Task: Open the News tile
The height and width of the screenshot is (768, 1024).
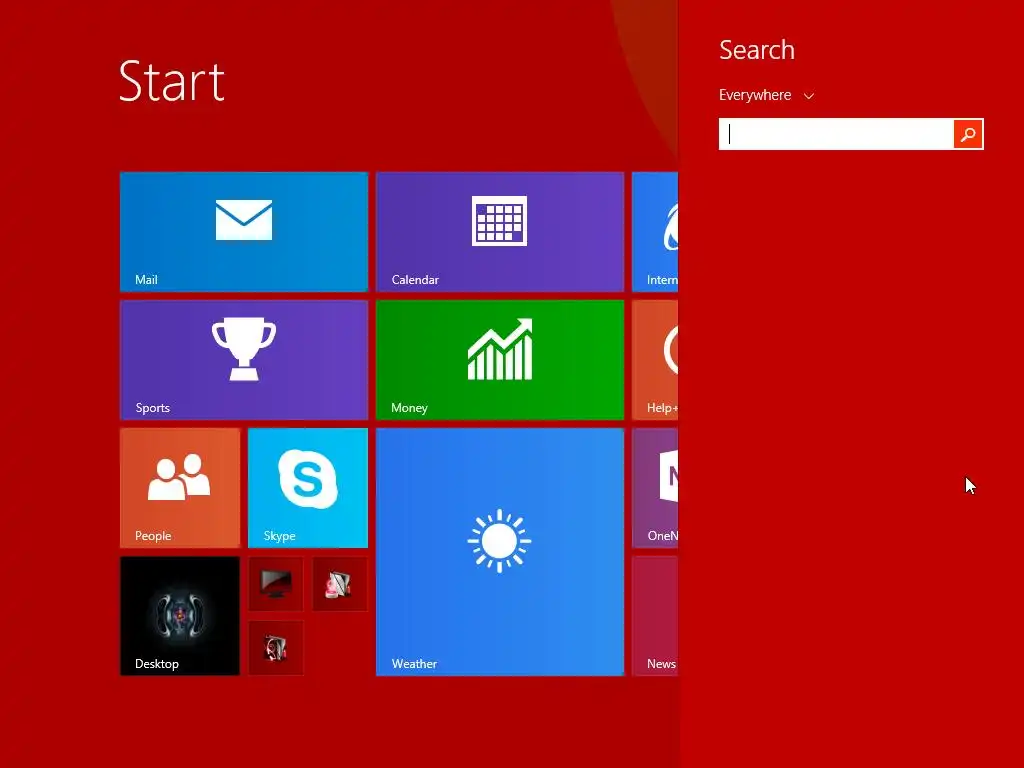Action: [655, 615]
